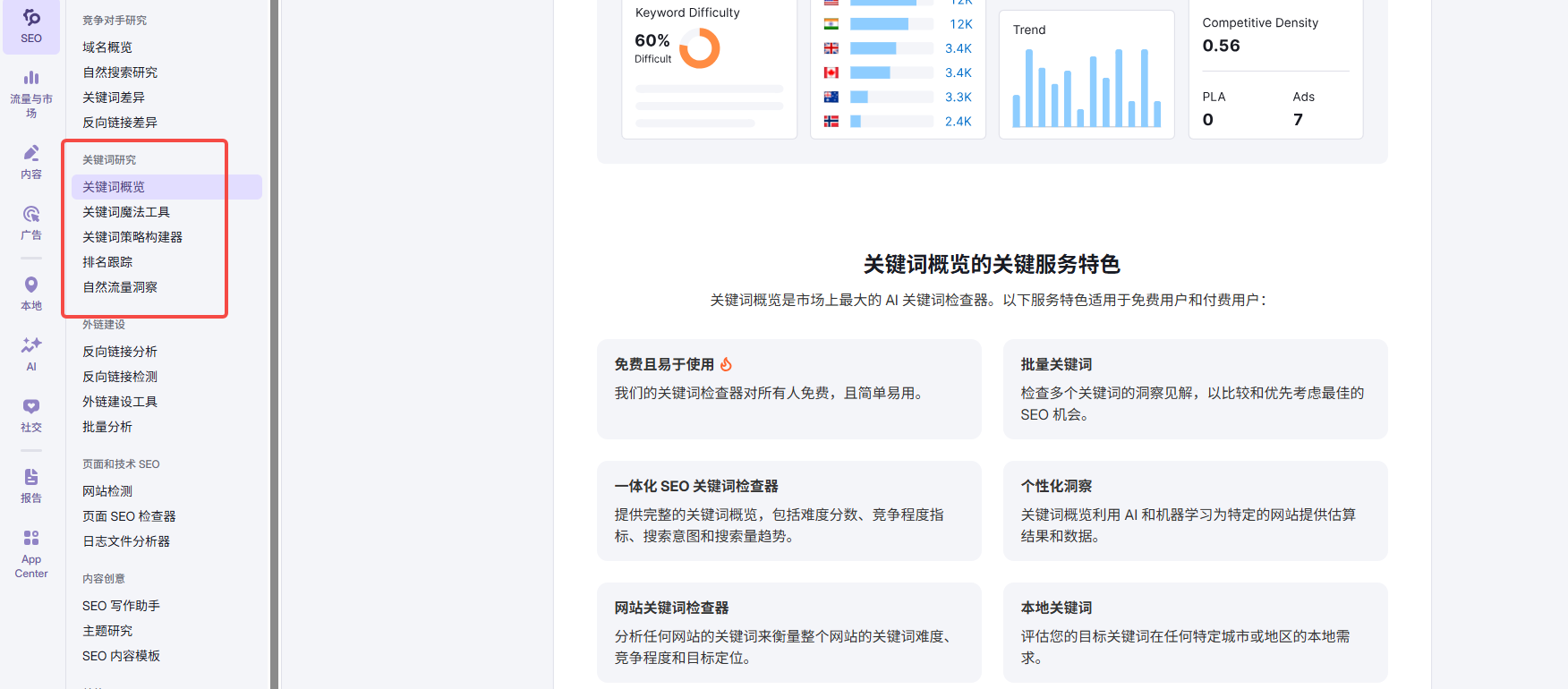Screen dimensions: 1568x689
Task: Open 关键词差异 menu item
Action: [114, 98]
